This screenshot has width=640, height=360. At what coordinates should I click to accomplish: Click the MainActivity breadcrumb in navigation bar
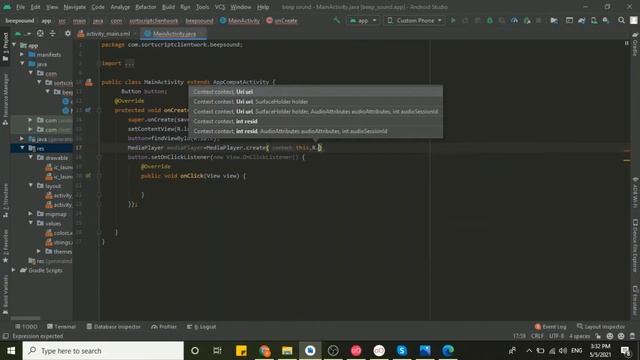[x=240, y=20]
